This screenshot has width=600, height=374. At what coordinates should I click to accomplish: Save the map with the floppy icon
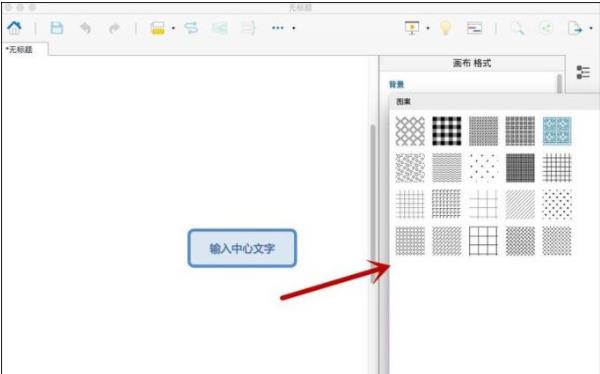click(57, 28)
